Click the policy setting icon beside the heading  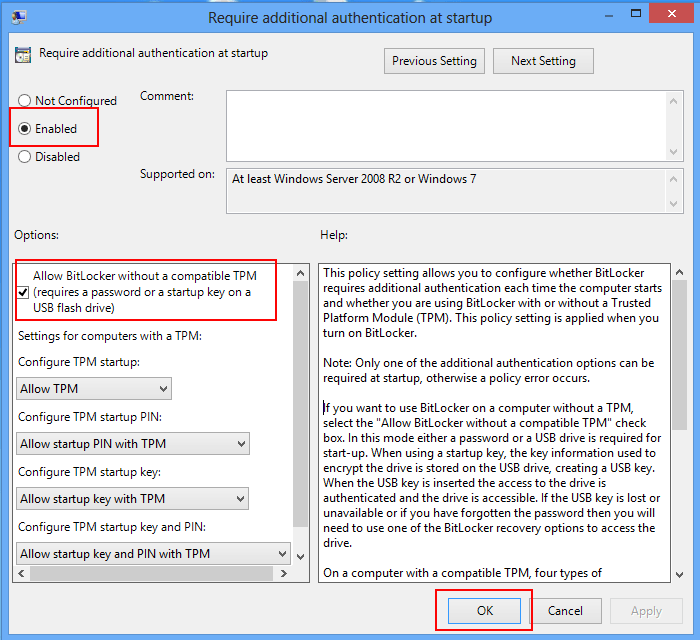click(x=23, y=55)
